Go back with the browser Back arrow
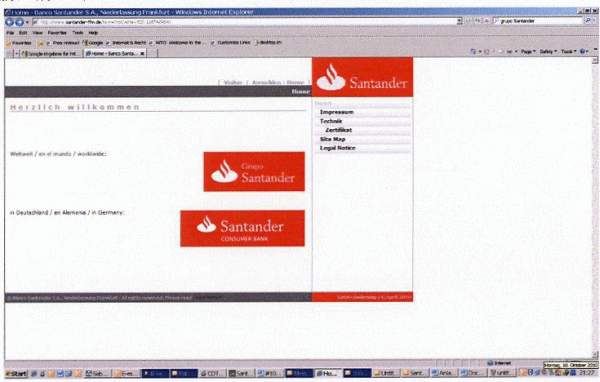The height and width of the screenshot is (382, 600). (10, 22)
